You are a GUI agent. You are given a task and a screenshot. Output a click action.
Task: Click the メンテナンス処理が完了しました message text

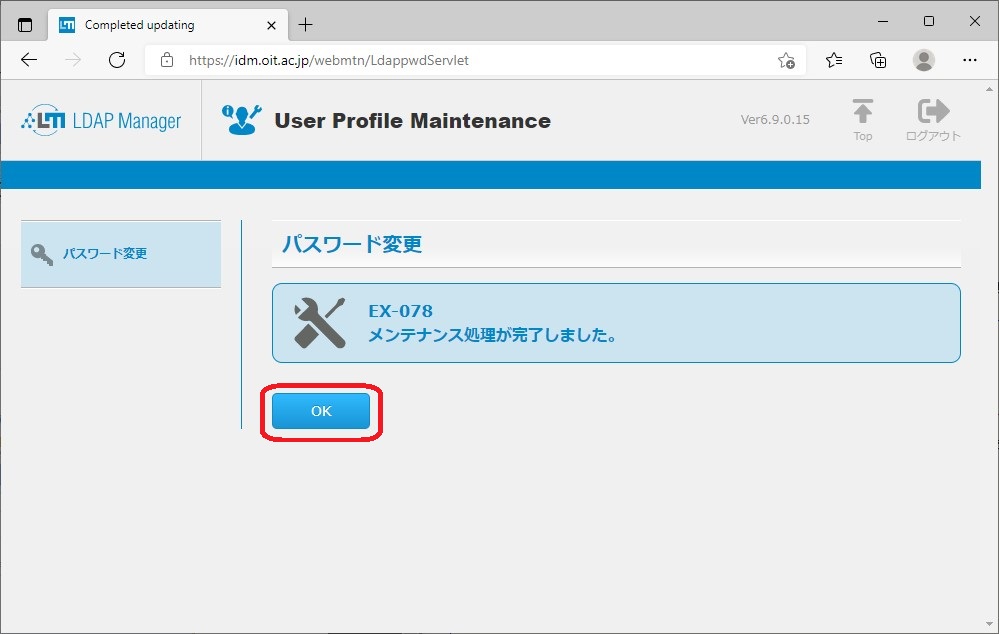(x=492, y=335)
